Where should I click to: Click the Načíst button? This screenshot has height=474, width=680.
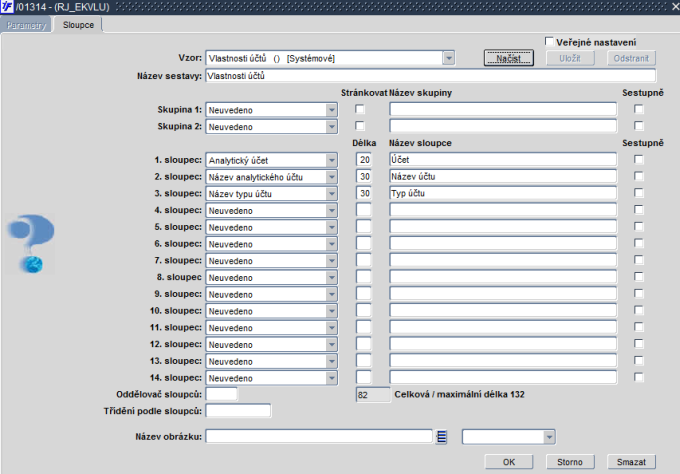[509, 58]
